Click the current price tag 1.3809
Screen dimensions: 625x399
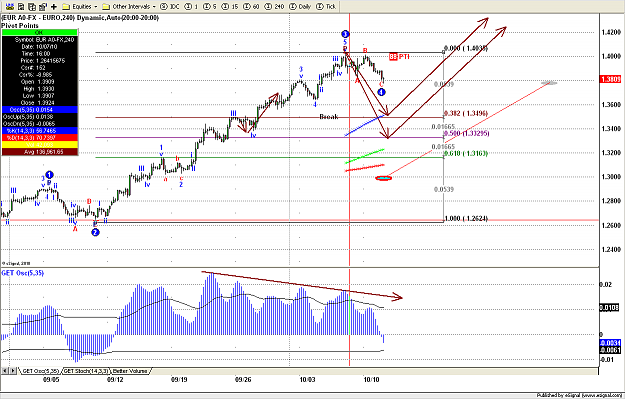(611, 79)
